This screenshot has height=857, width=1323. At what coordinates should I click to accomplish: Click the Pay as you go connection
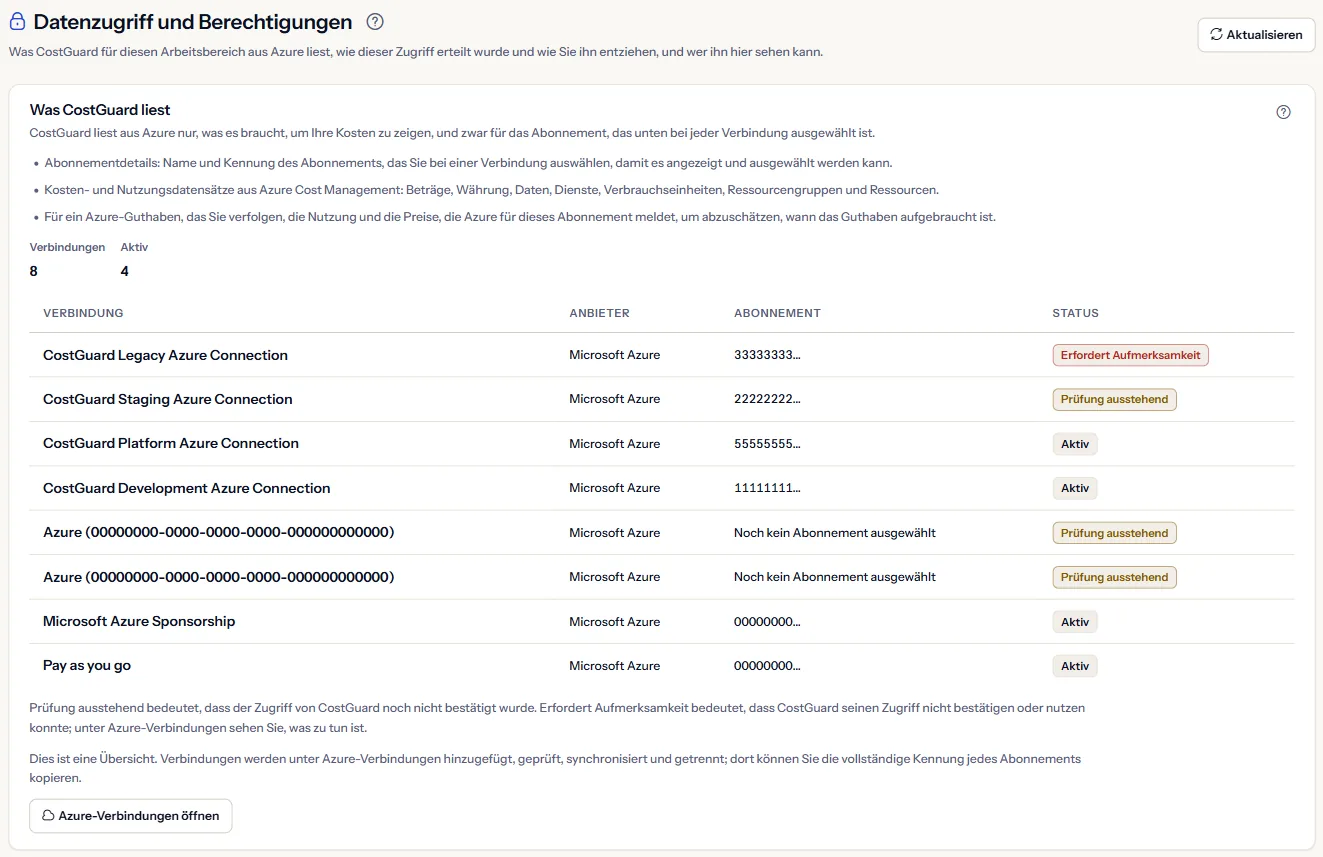point(87,665)
